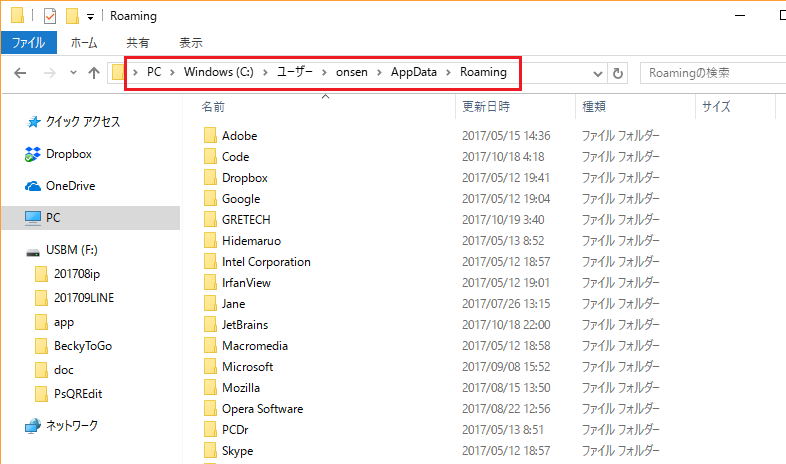
Task: Expand the chevron after PC breadcrumb
Action: click(172, 73)
